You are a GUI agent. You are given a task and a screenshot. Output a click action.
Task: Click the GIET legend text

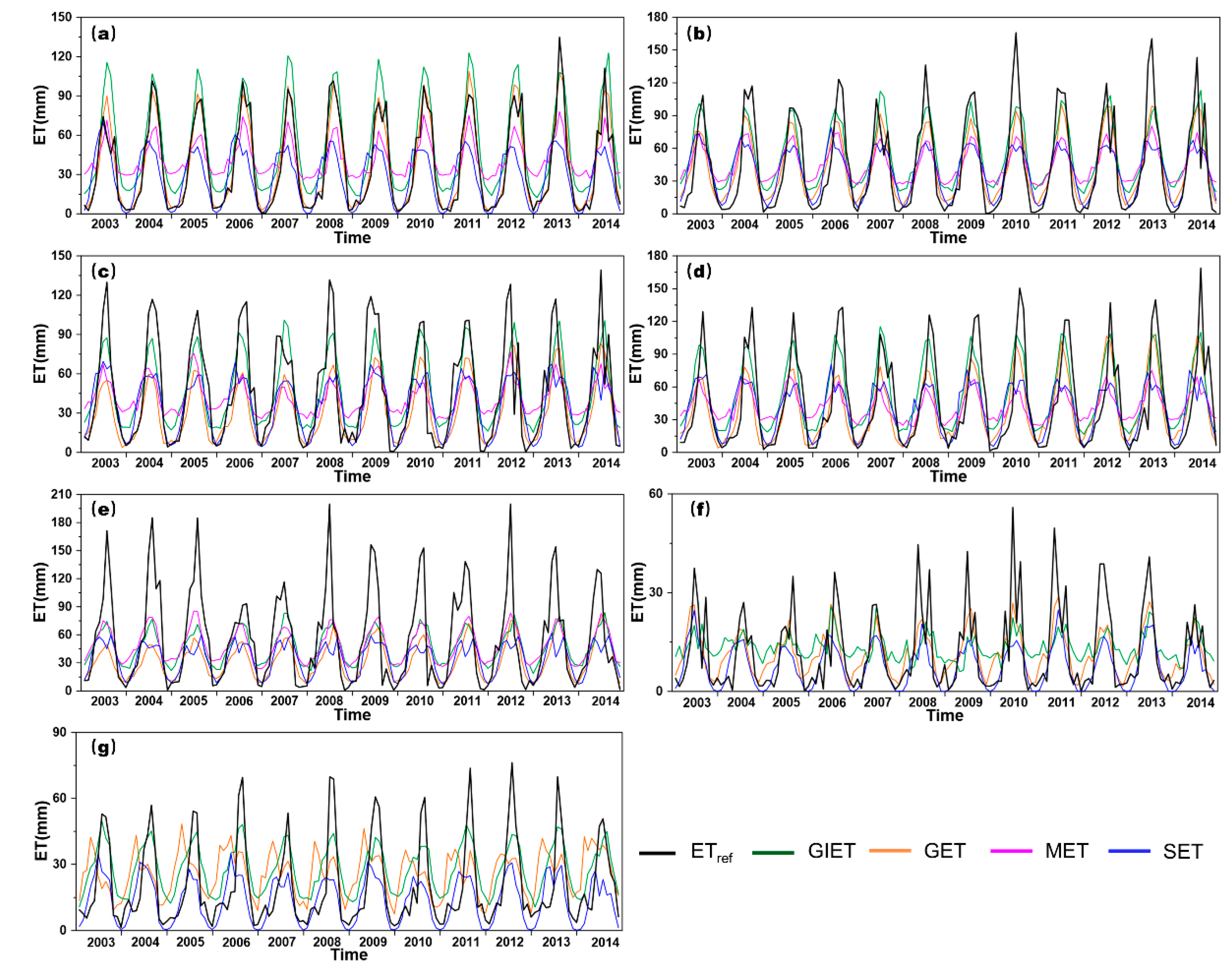[x=831, y=851]
